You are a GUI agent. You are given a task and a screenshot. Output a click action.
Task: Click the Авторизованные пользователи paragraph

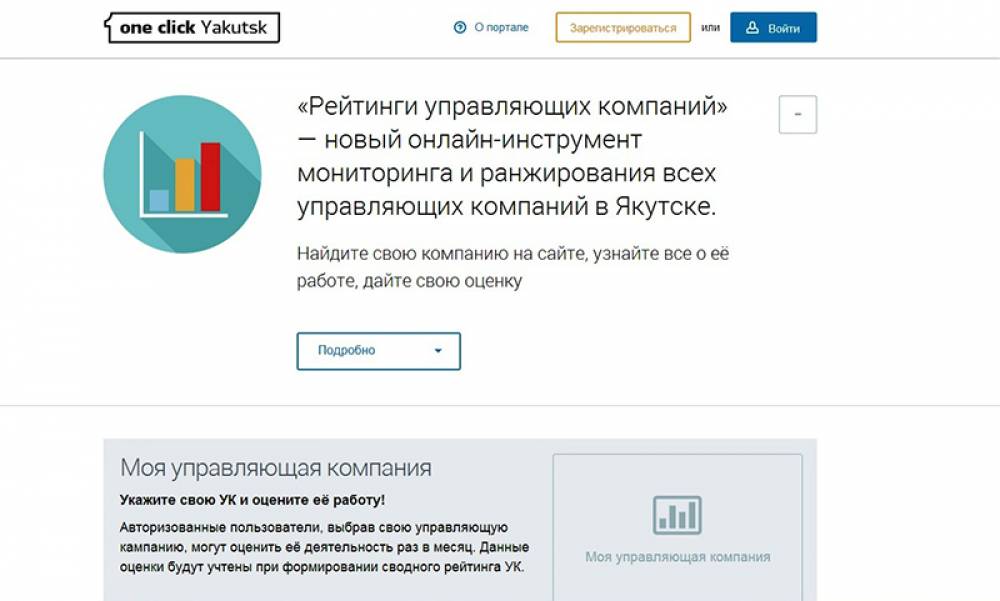click(323, 547)
